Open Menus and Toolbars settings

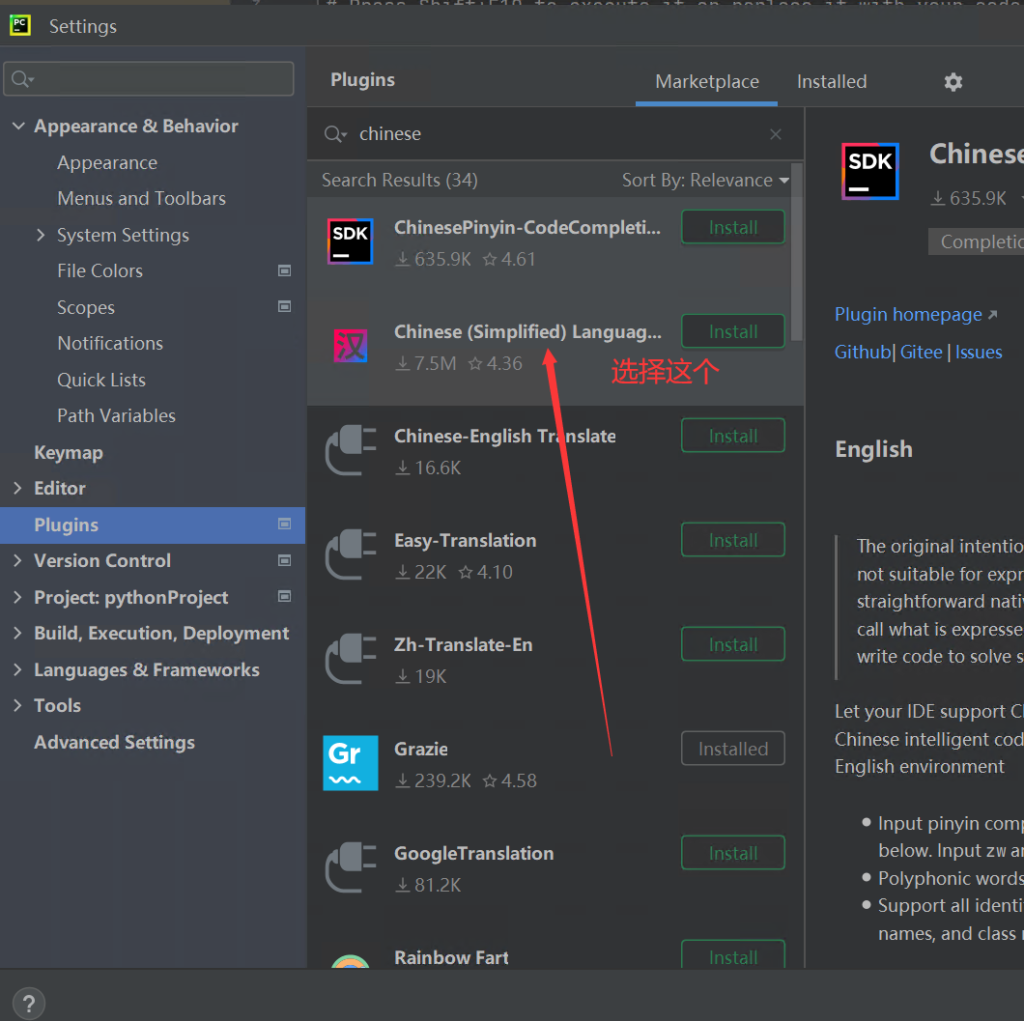coord(142,199)
